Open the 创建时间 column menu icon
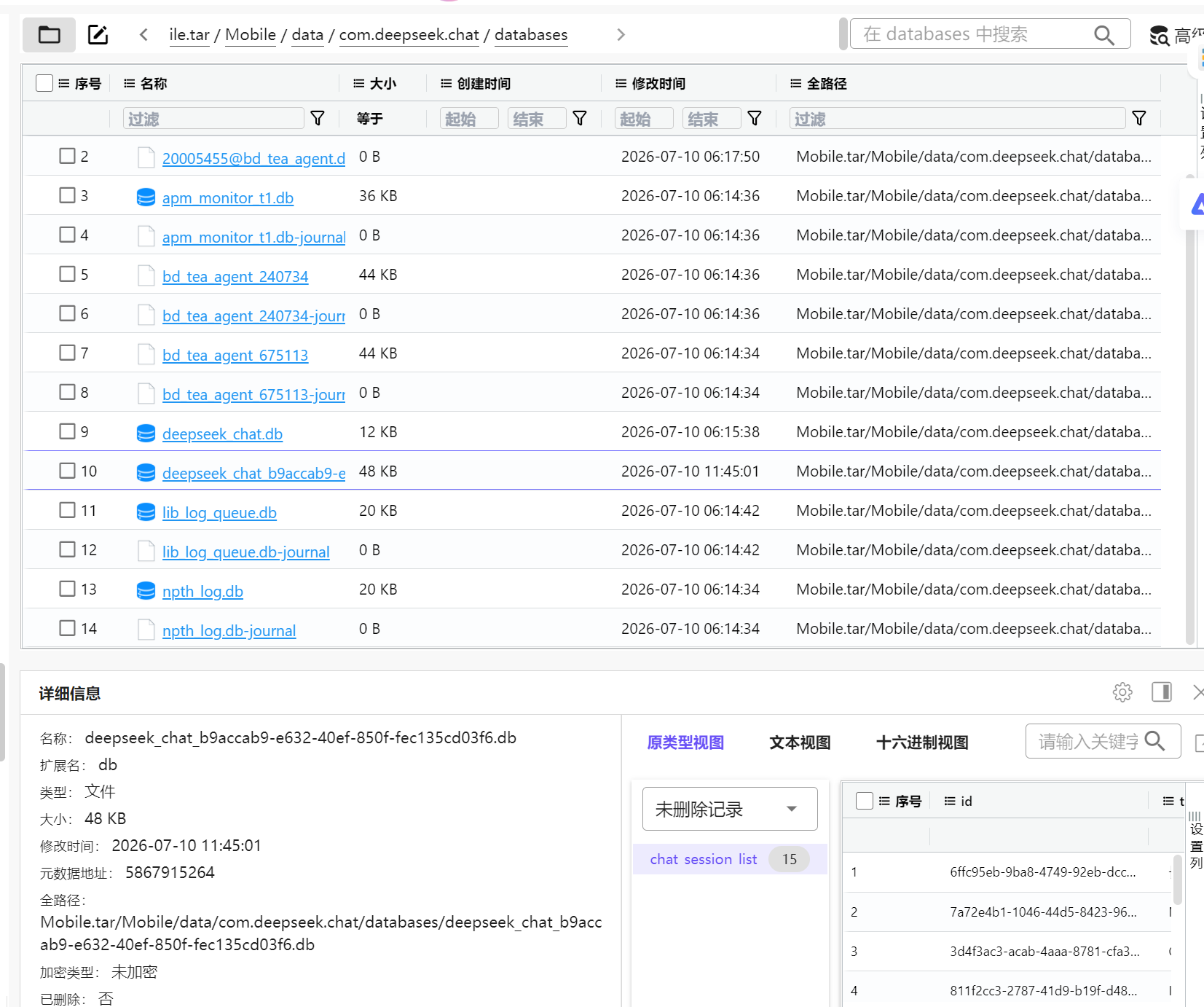The width and height of the screenshot is (1204, 1007). coord(446,84)
